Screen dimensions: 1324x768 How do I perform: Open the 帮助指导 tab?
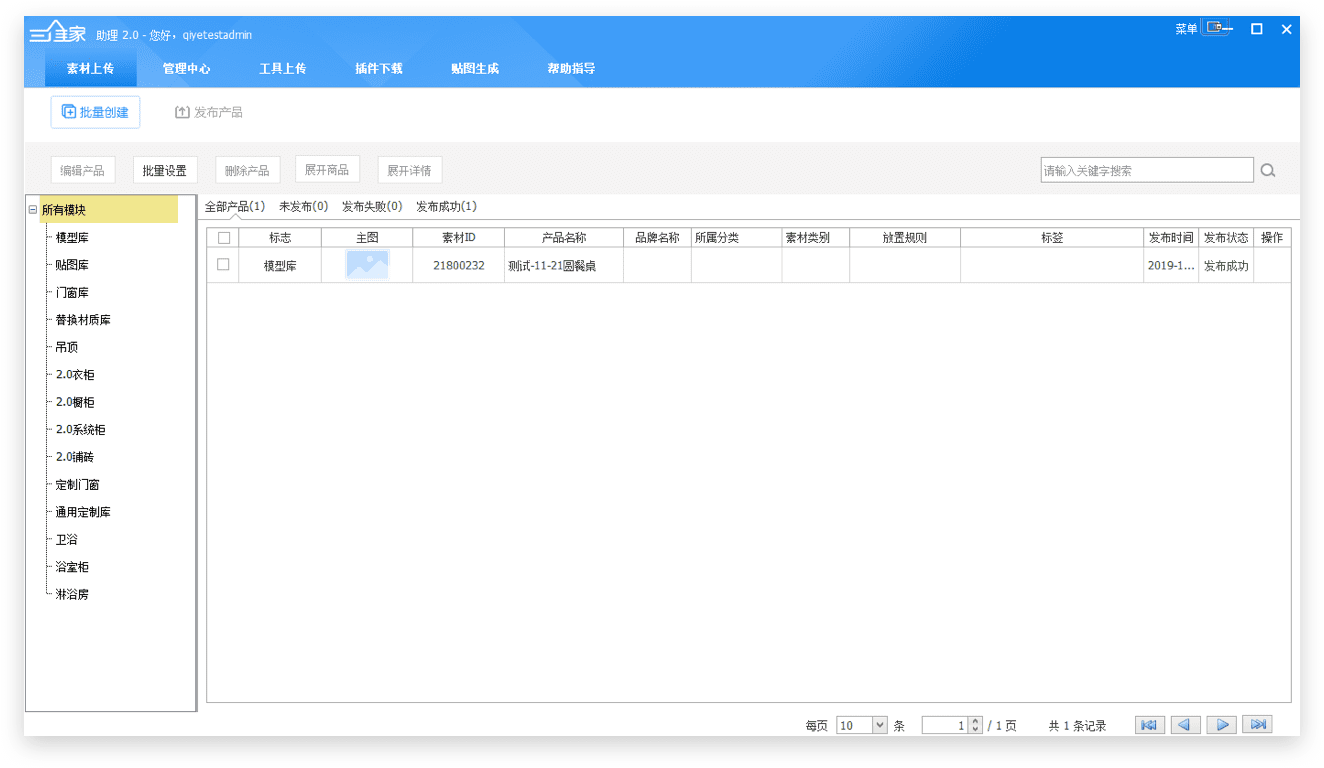coord(571,69)
